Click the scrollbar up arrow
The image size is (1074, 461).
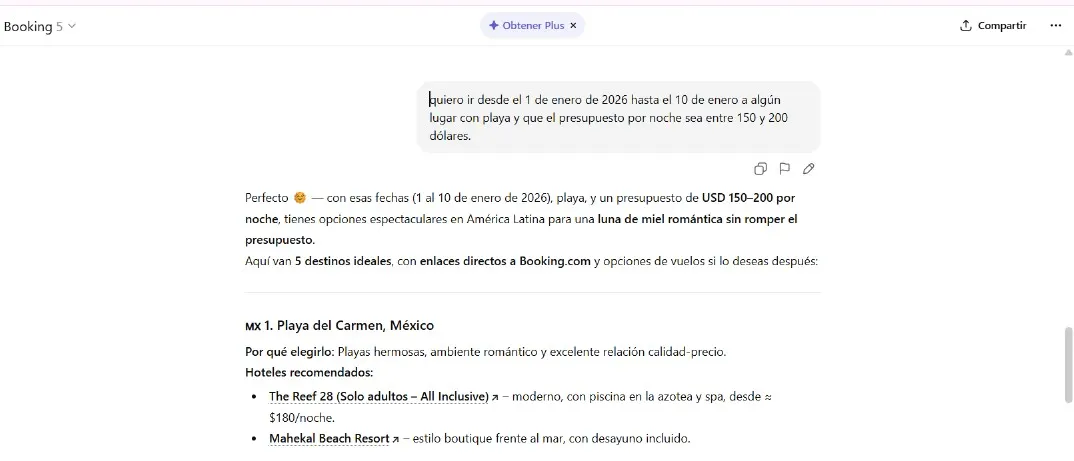[1068, 52]
